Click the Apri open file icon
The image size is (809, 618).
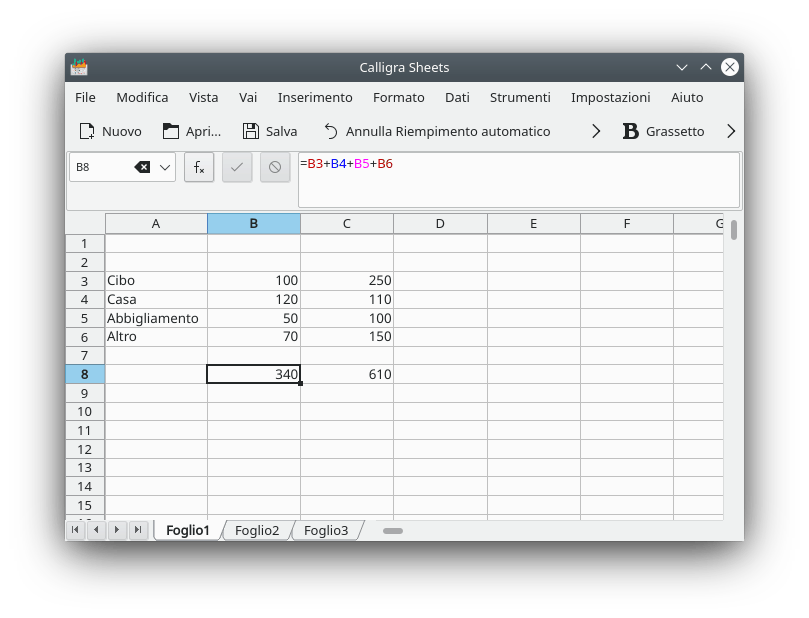(171, 131)
